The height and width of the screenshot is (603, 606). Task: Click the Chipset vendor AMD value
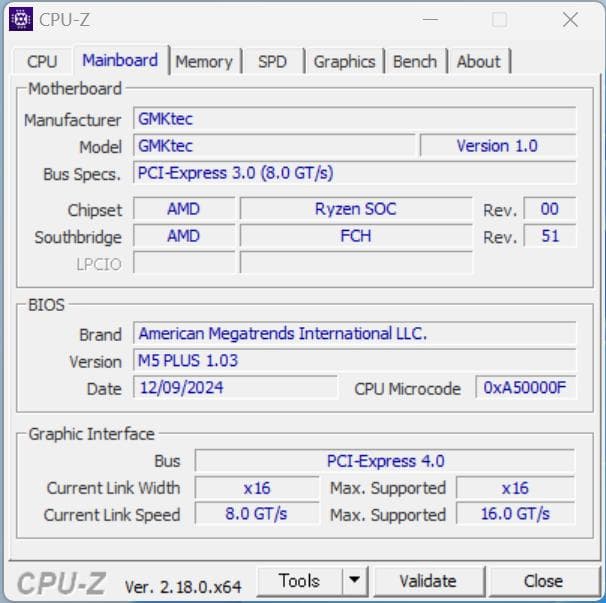pyautogui.click(x=184, y=209)
